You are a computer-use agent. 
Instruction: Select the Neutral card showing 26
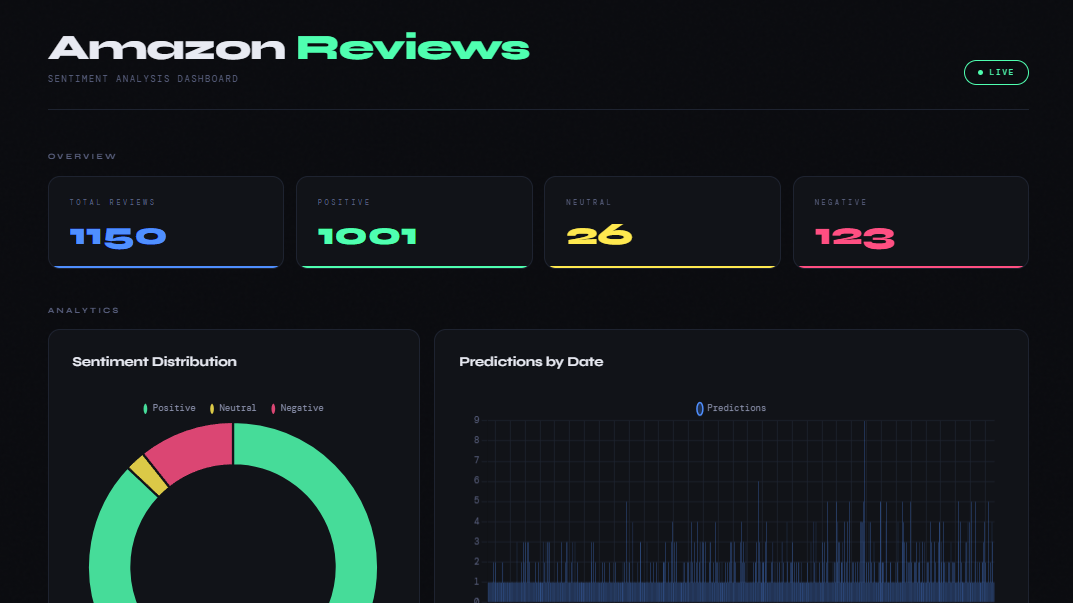[x=662, y=222]
